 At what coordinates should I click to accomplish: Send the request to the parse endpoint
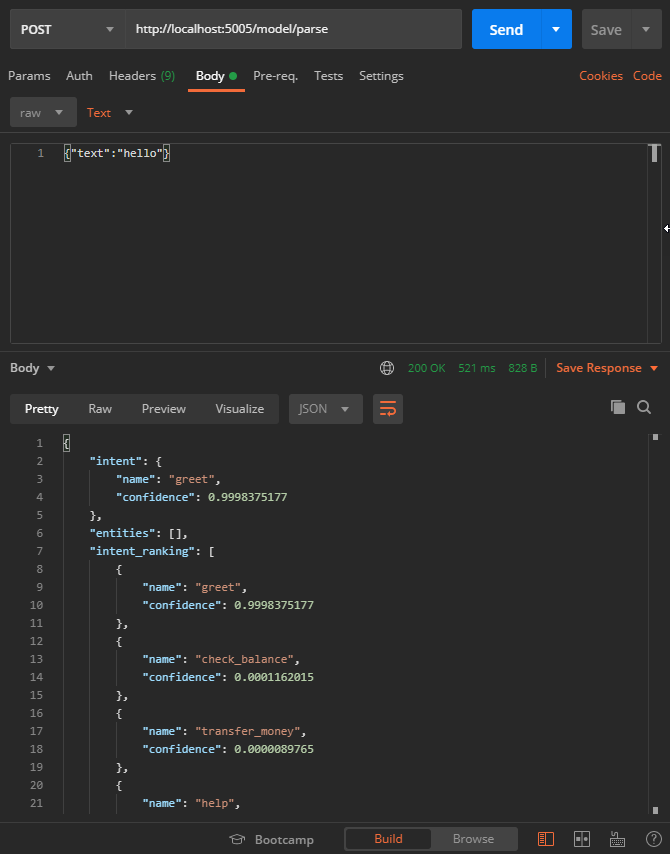pyautogui.click(x=506, y=29)
